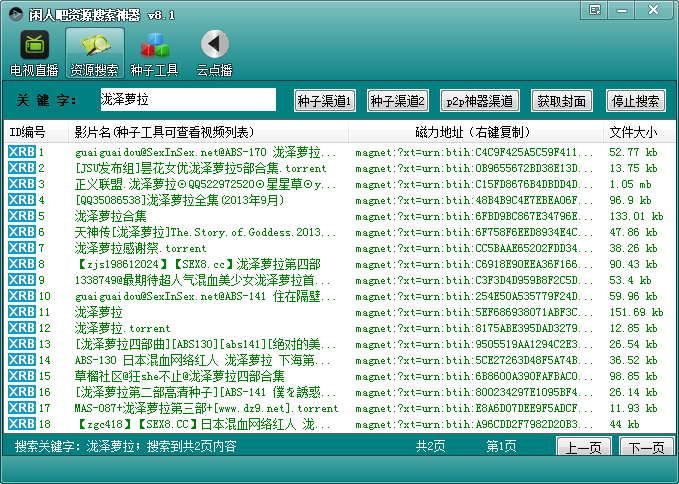Select the title 全集(2013年9月)
The image size is (679, 484).
pyautogui.click(x=180, y=200)
